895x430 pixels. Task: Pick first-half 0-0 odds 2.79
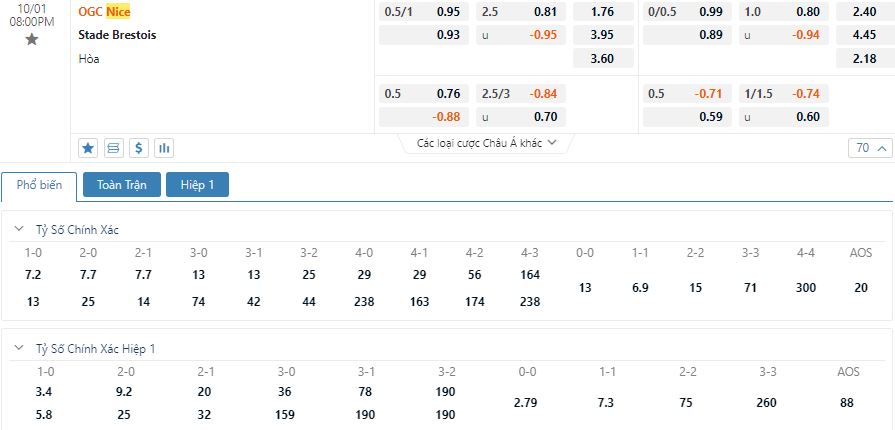pyautogui.click(x=526, y=403)
